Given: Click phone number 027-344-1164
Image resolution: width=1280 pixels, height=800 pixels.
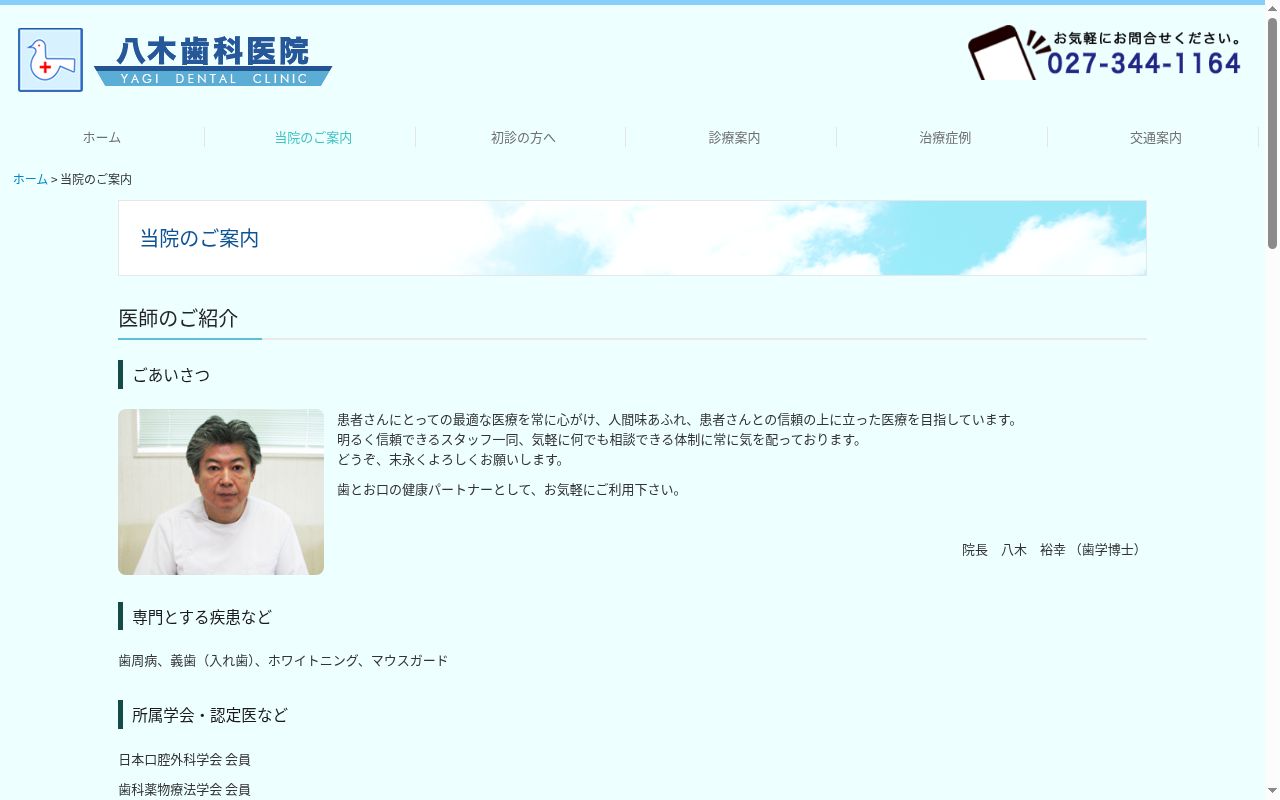Looking at the screenshot, I should [1144, 64].
